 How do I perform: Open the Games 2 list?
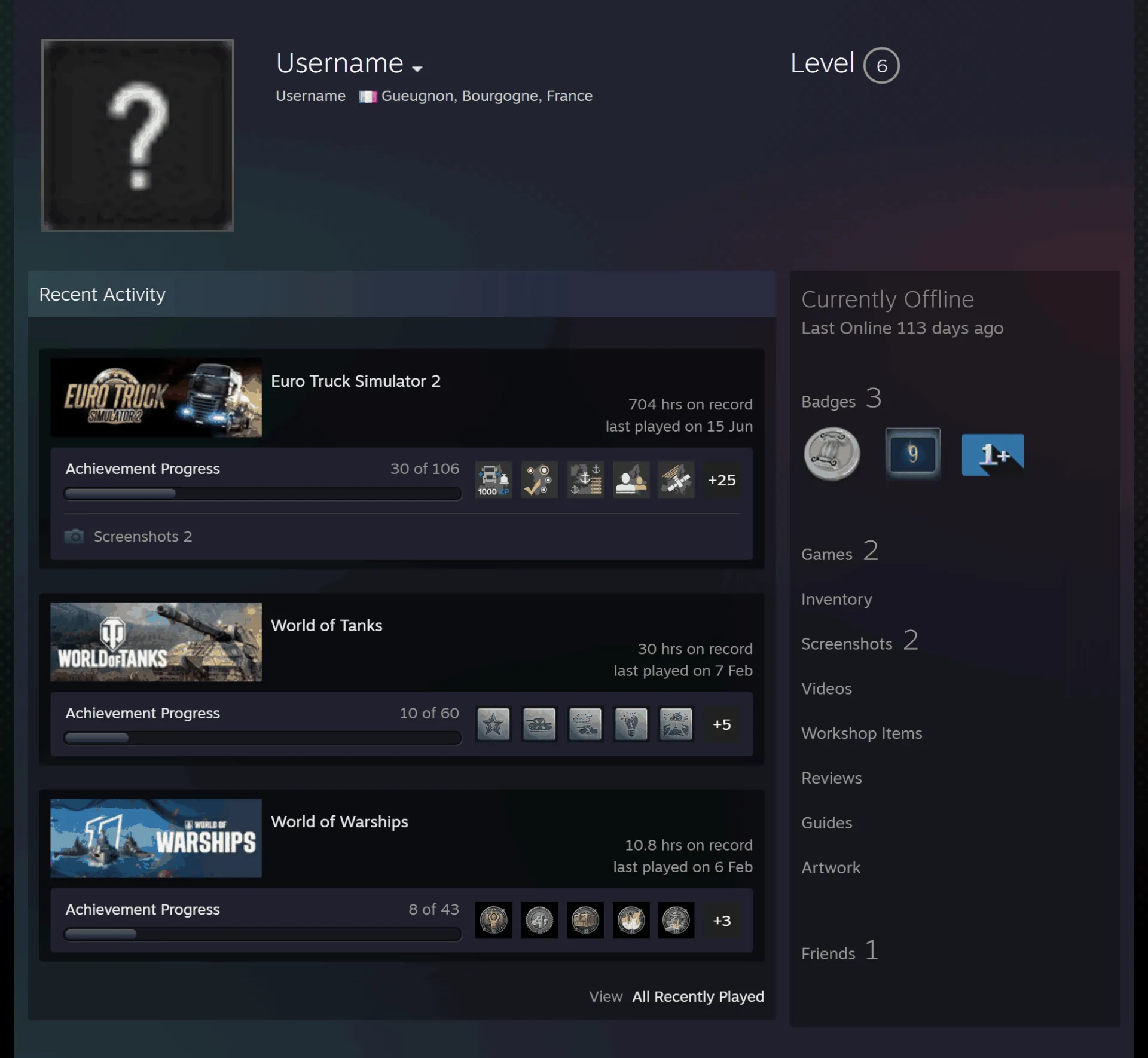coord(840,552)
